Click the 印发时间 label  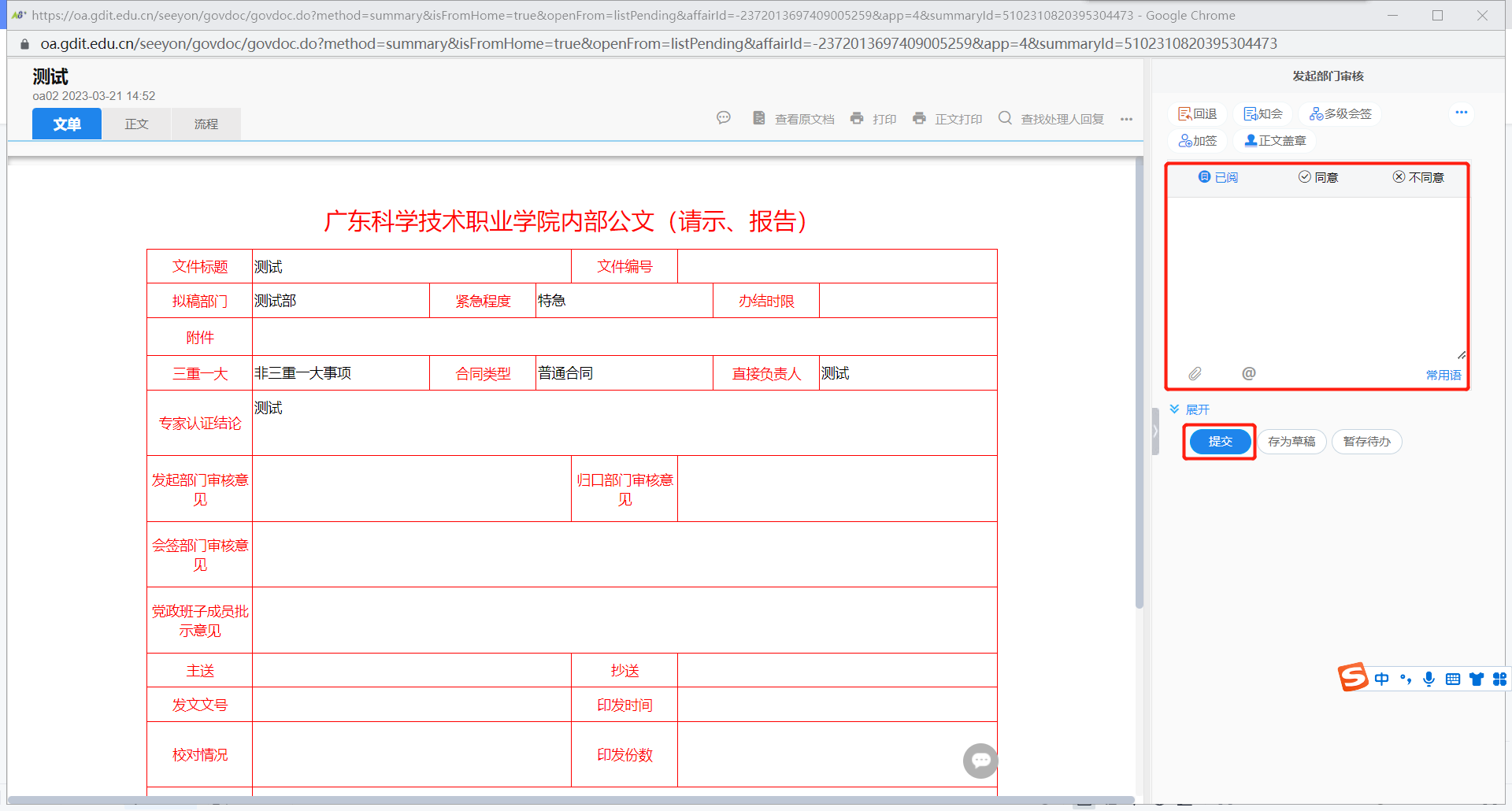tap(624, 705)
